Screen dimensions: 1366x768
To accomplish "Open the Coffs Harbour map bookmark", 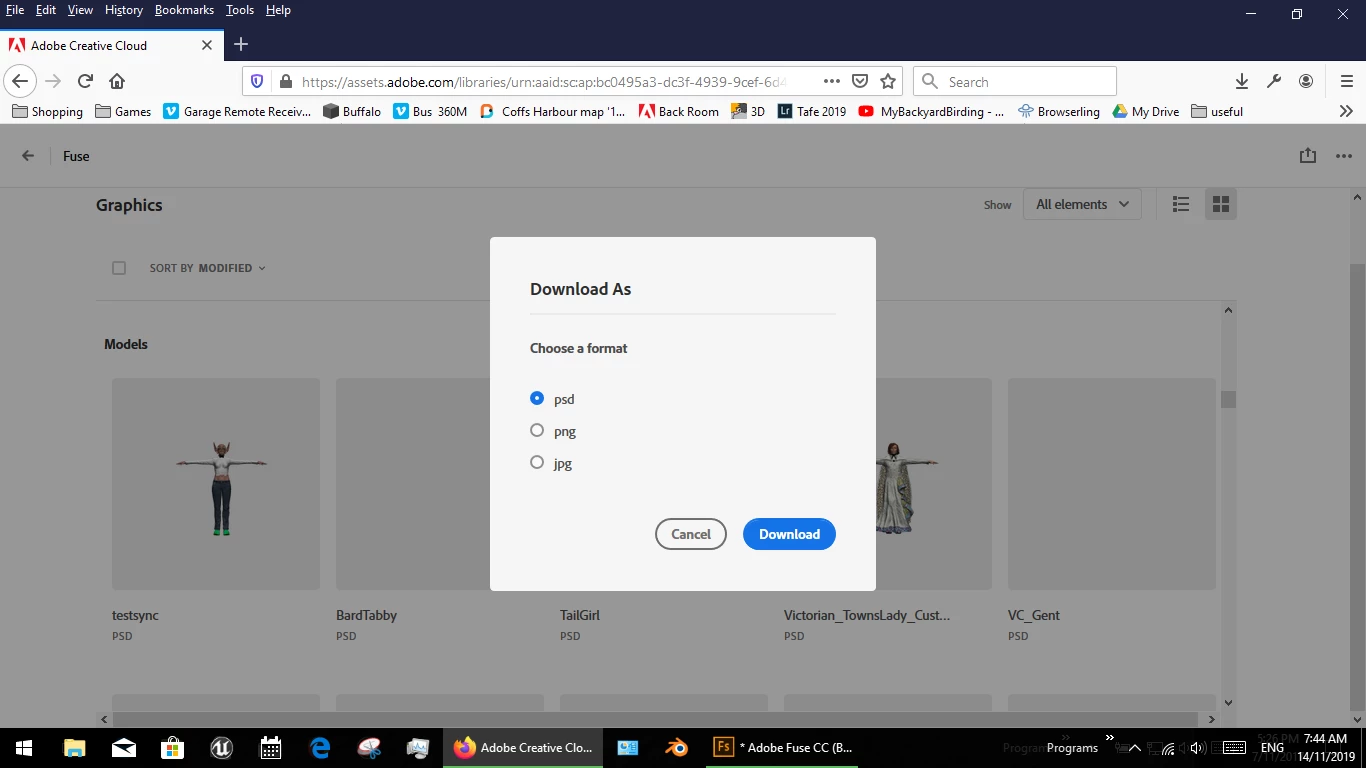I will (x=553, y=111).
